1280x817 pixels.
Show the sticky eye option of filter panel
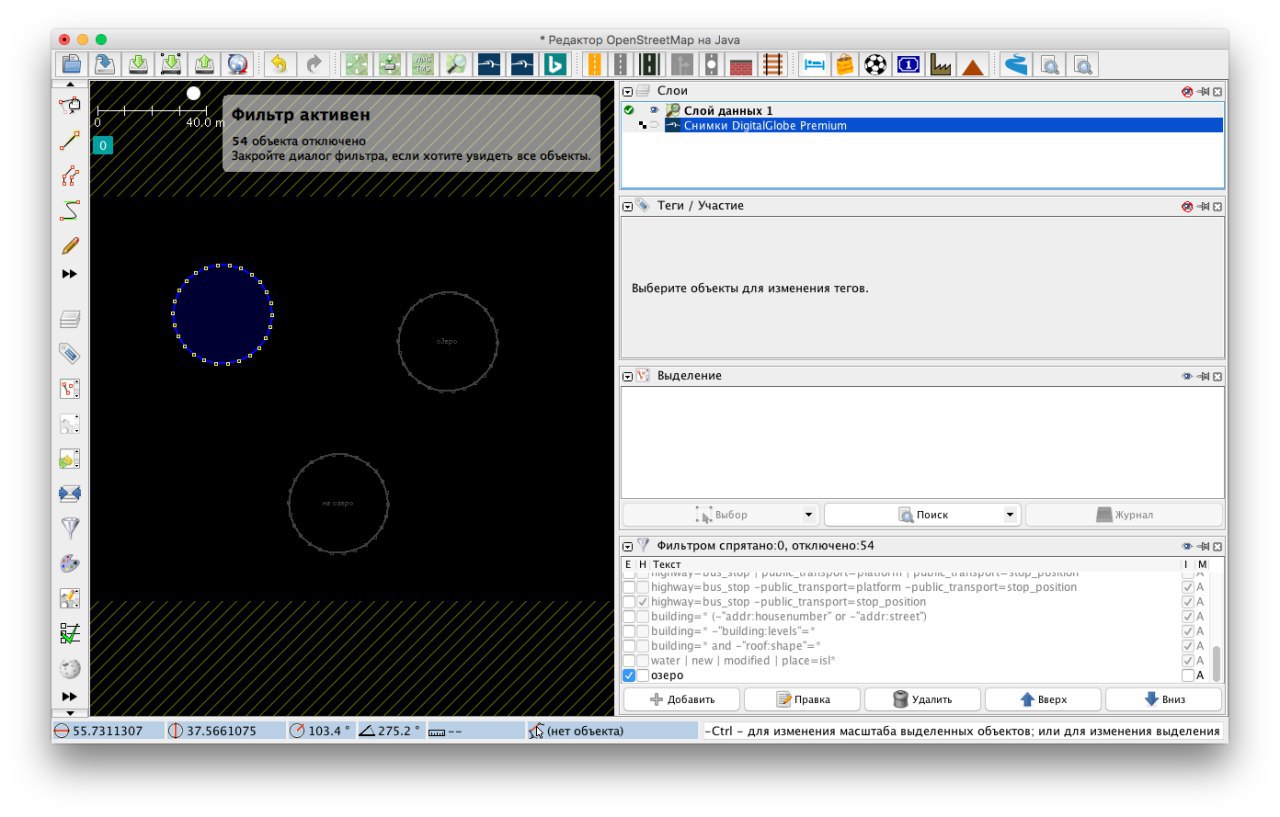1187,547
